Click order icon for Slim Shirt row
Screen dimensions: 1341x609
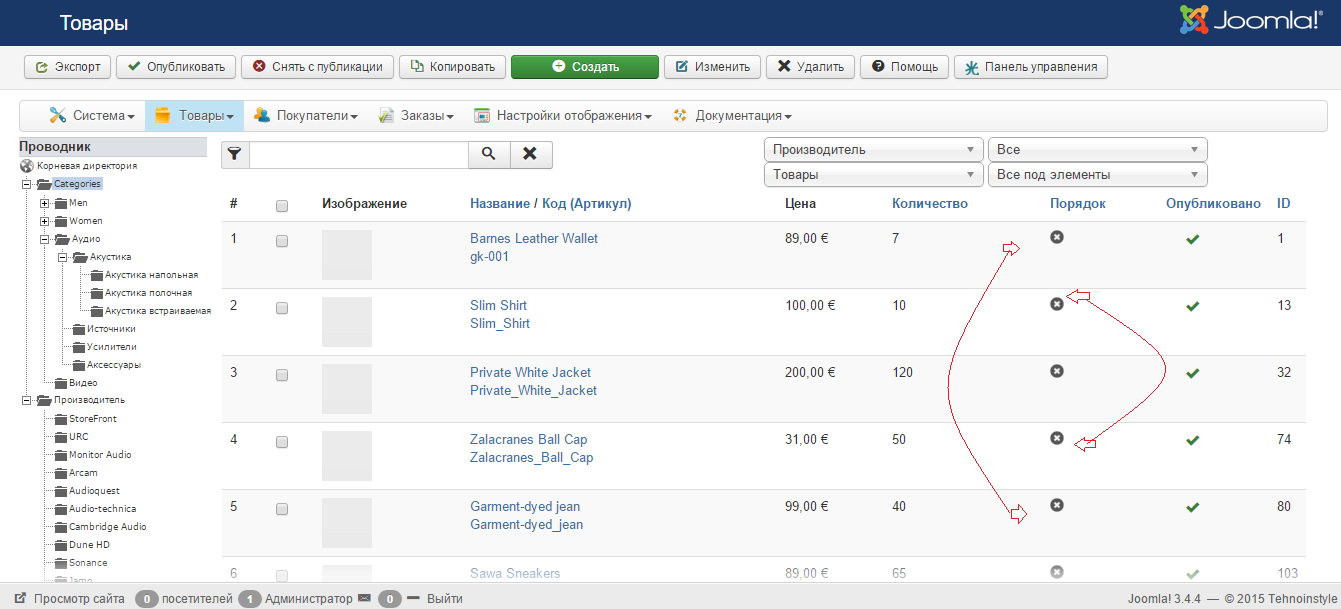[1057, 304]
